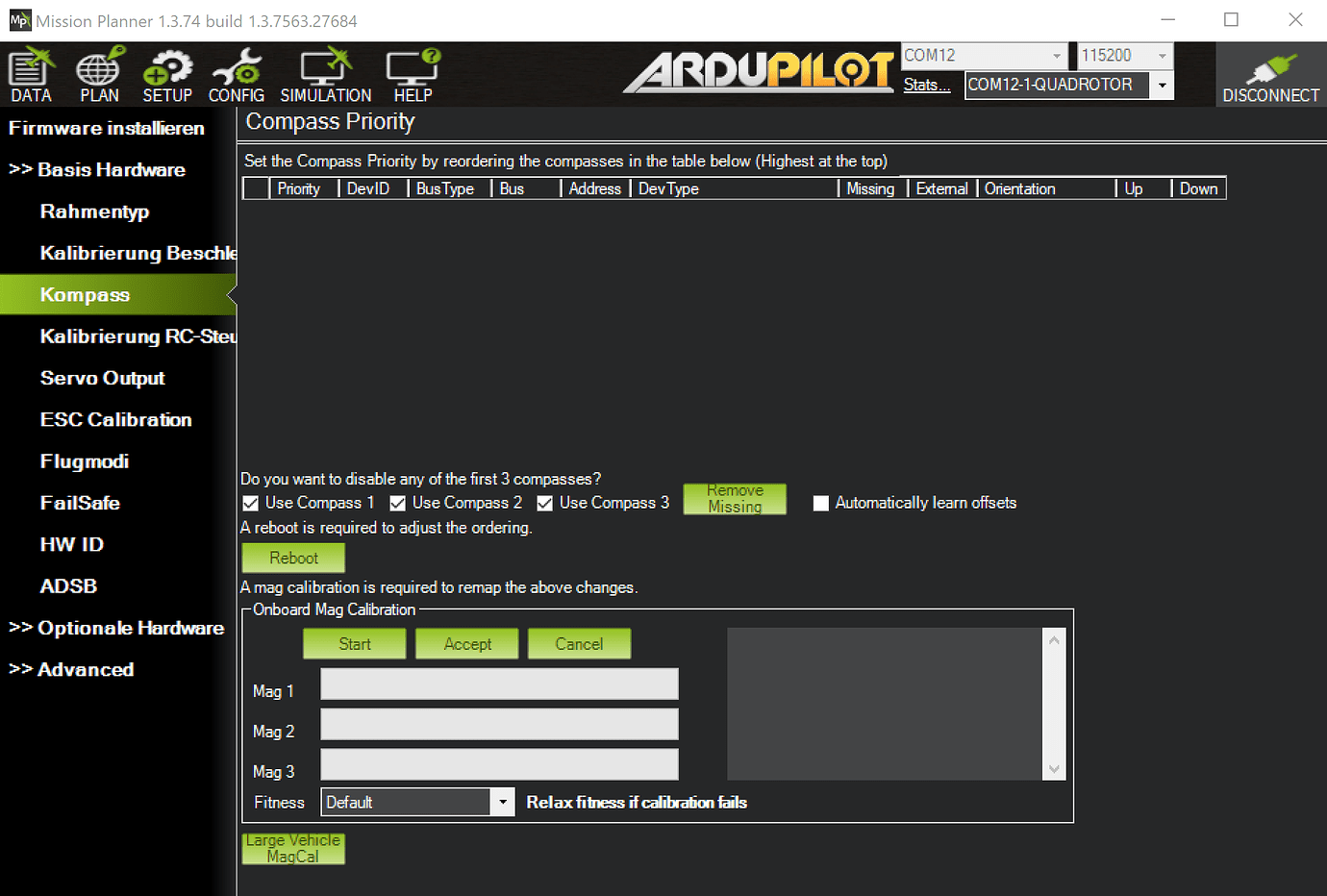Click the Address column header
This screenshot has width=1327, height=896.
coord(595,189)
